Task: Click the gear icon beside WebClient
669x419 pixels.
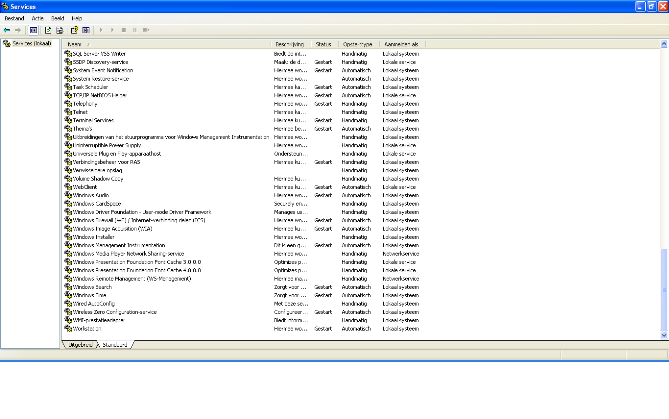Action: 68,187
